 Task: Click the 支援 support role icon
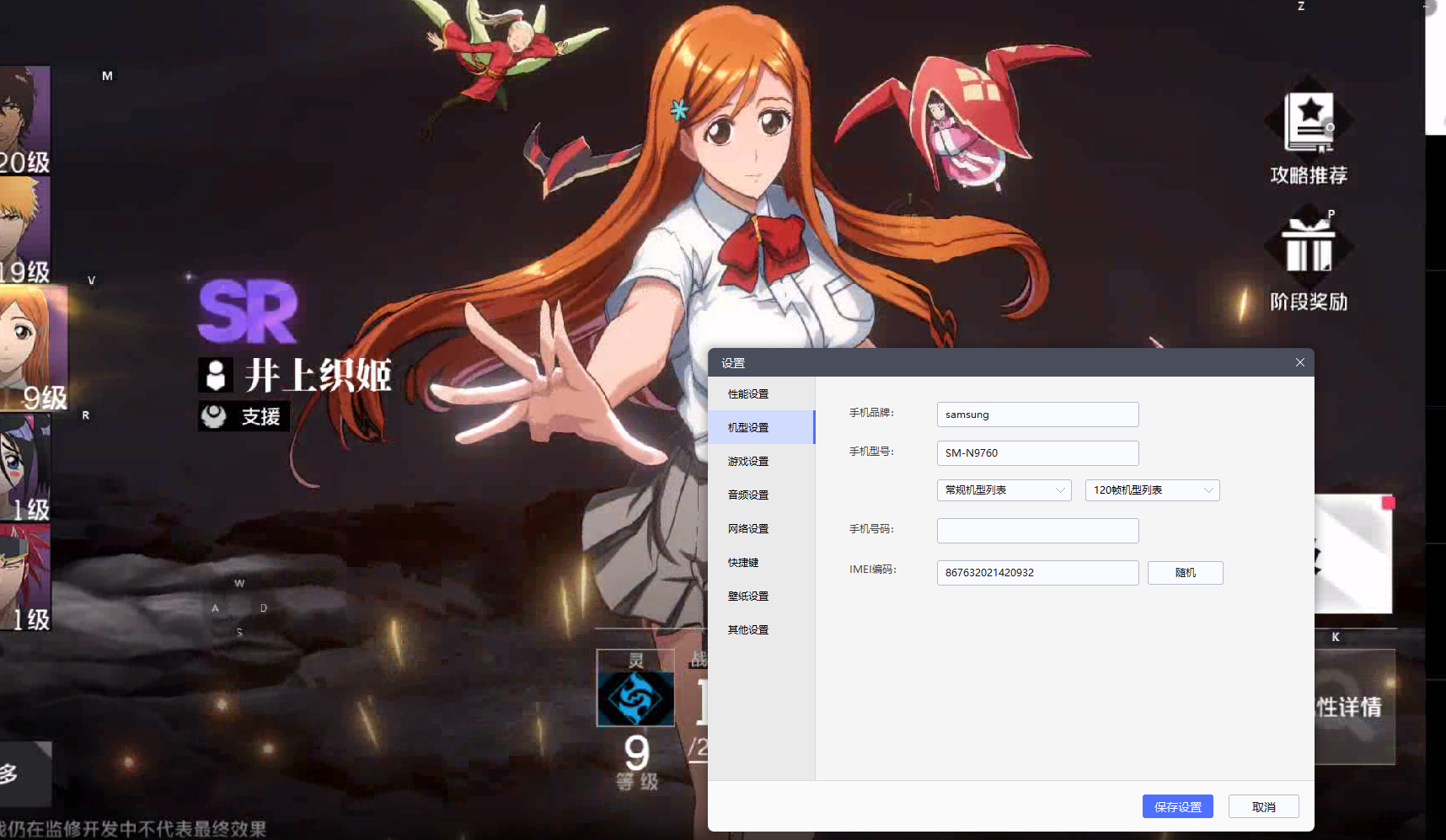[x=214, y=416]
